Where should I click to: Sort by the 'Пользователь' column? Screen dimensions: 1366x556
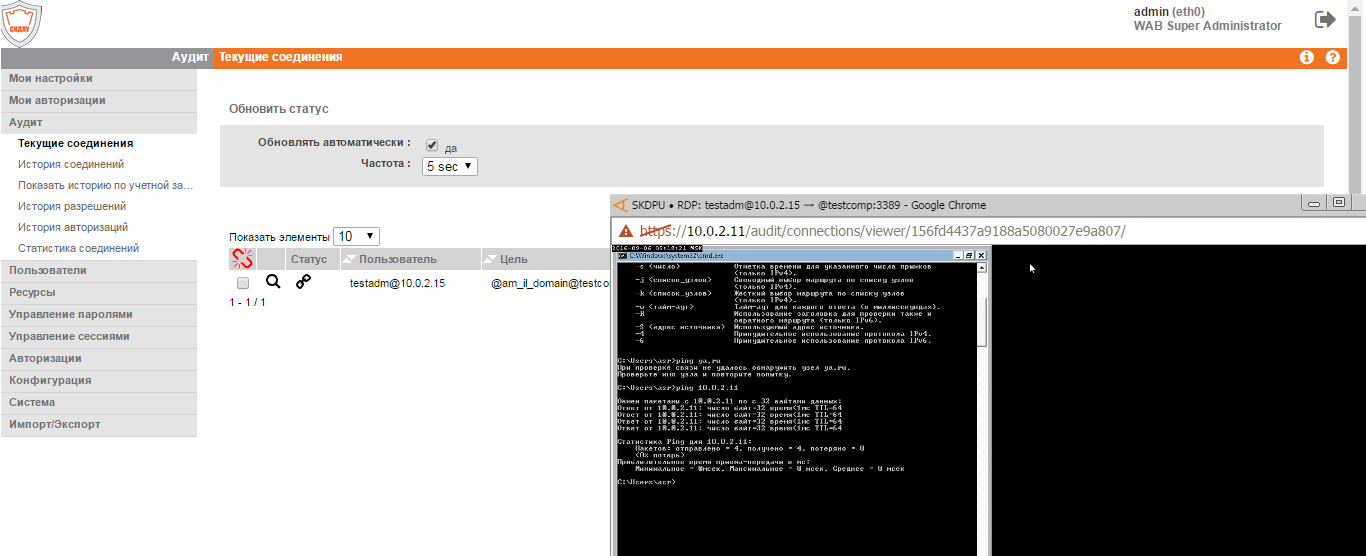[410, 259]
